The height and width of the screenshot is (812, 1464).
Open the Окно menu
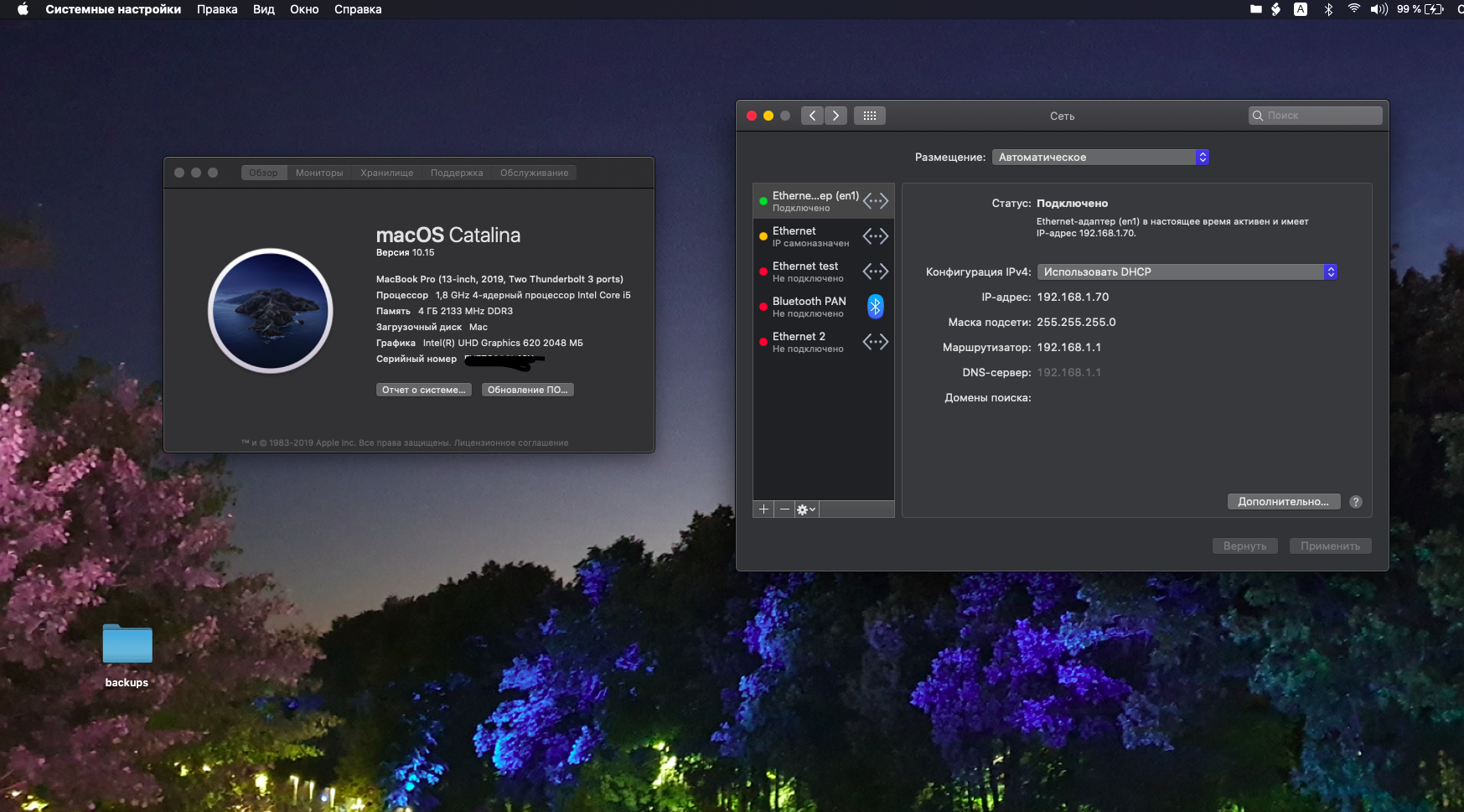(x=304, y=9)
